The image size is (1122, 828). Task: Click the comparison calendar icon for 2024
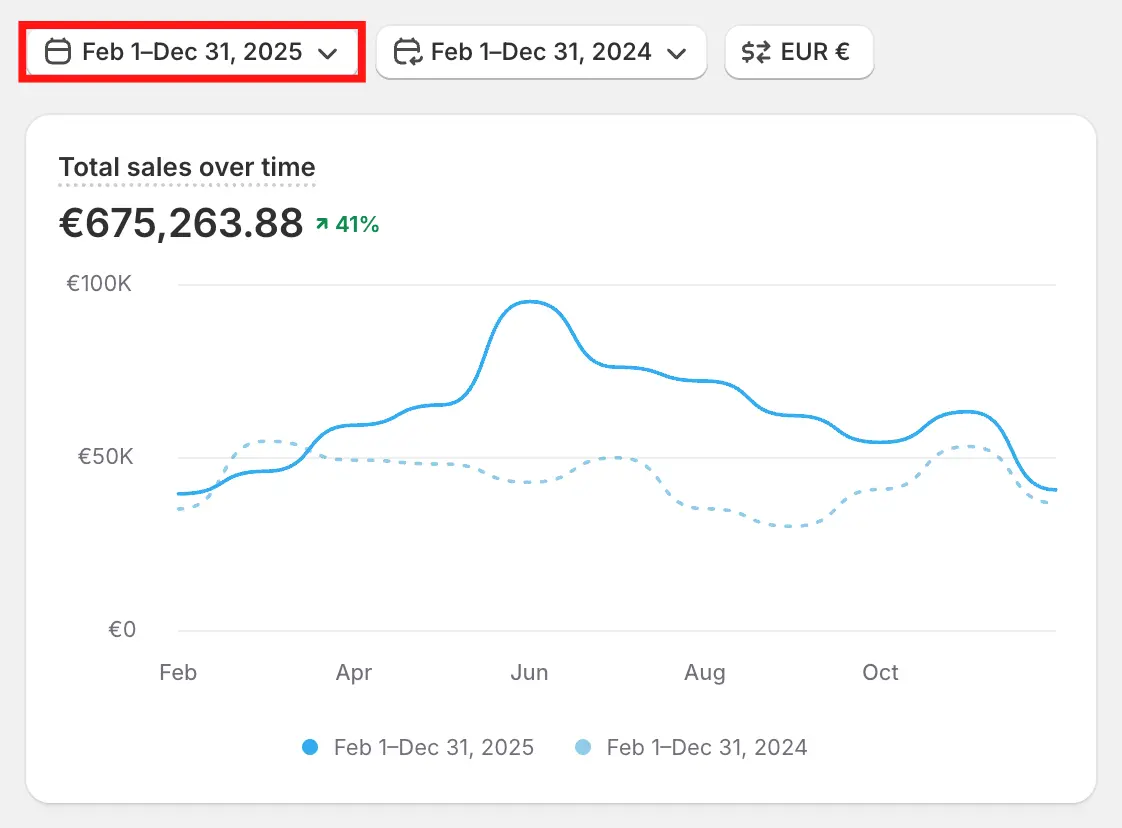(x=407, y=52)
